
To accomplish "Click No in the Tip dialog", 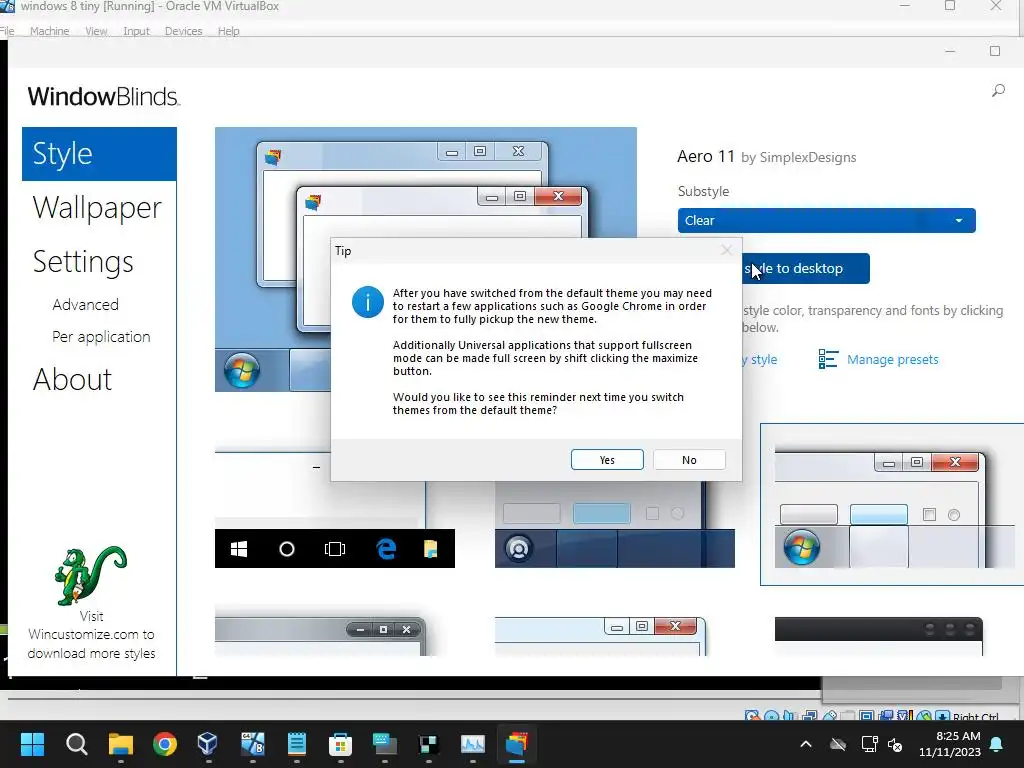I will click(x=689, y=460).
